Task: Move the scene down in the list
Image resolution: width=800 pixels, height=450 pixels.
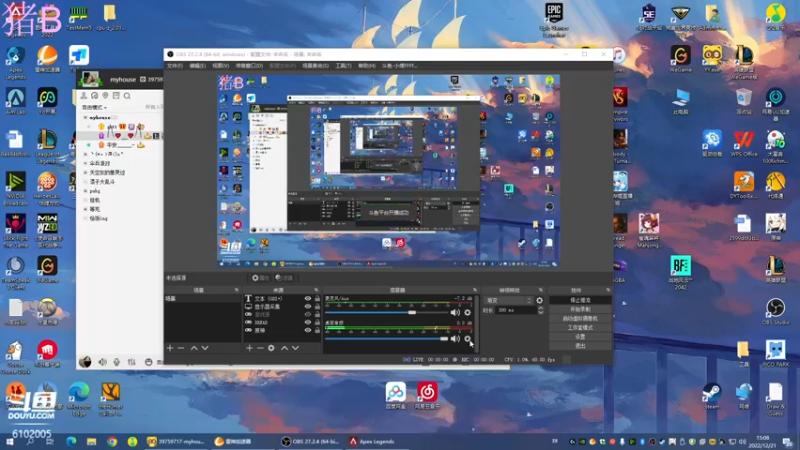Action: (x=205, y=348)
